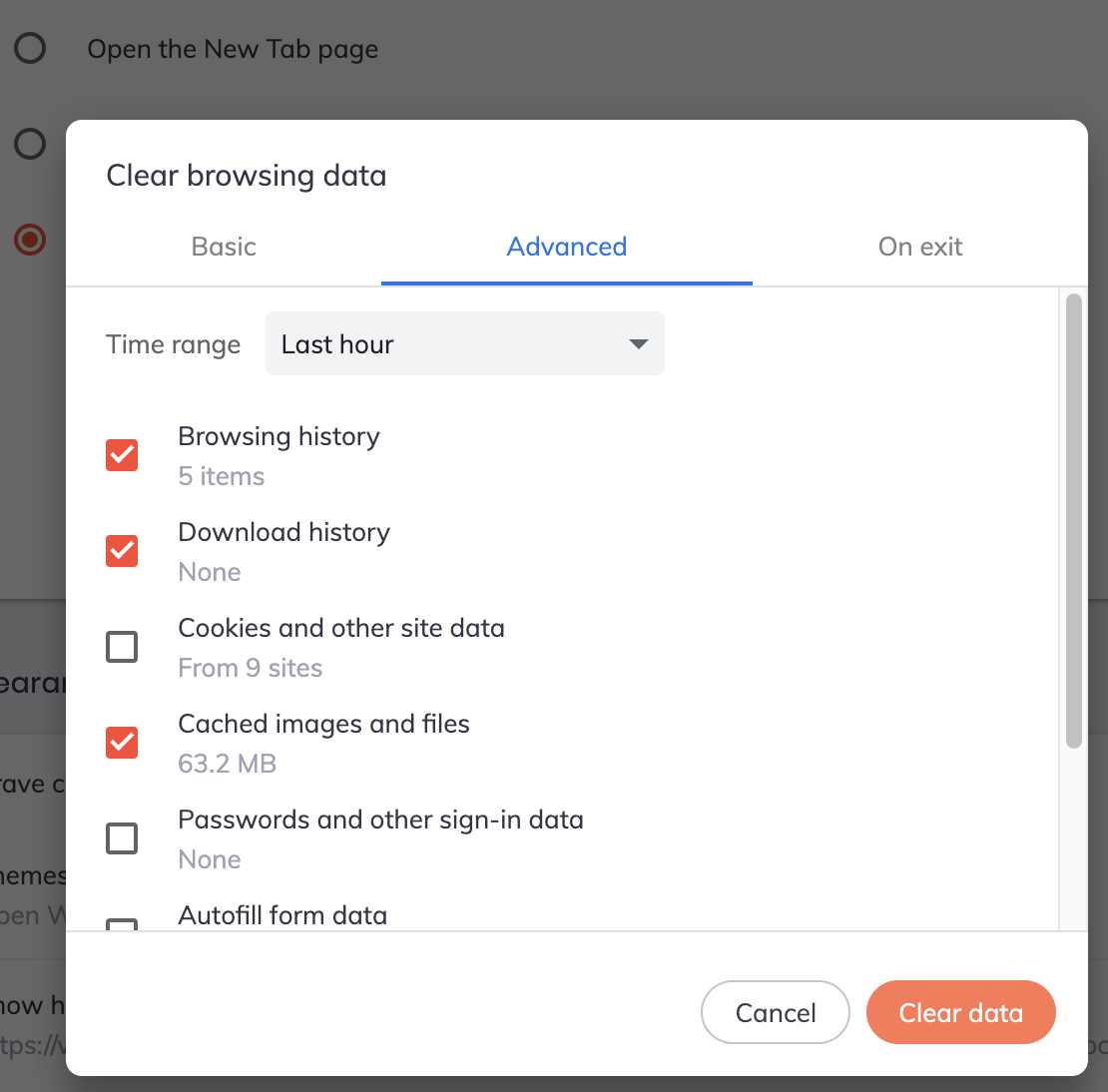Image resolution: width=1108 pixels, height=1092 pixels.
Task: Click the dialog's vertical scrollbar thumb
Action: coord(1074,521)
